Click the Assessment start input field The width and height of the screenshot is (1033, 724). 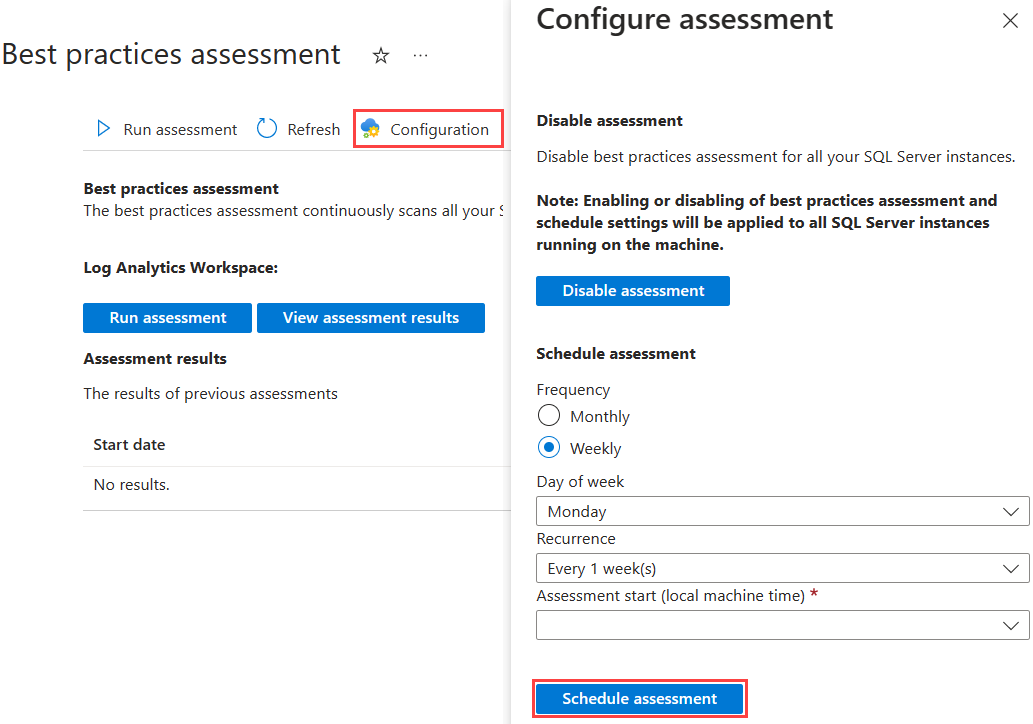tap(780, 625)
